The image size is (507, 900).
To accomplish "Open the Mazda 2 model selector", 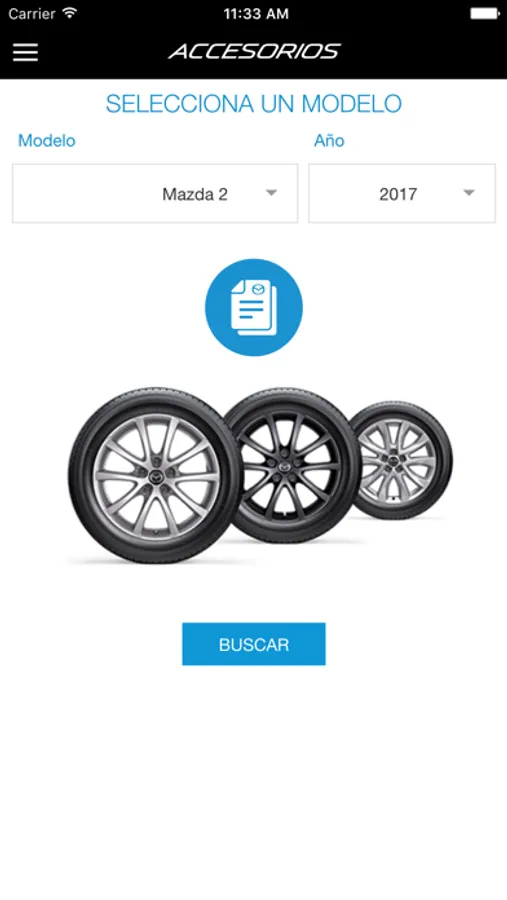I will coord(155,193).
